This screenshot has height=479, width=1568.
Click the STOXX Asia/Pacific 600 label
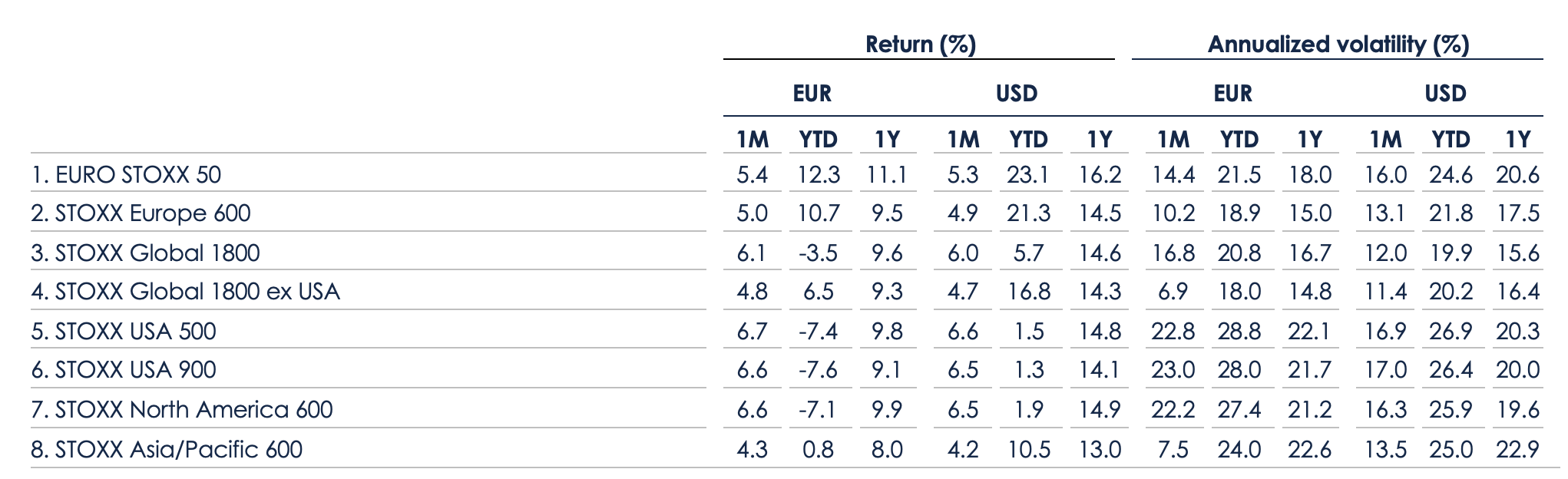point(167,449)
